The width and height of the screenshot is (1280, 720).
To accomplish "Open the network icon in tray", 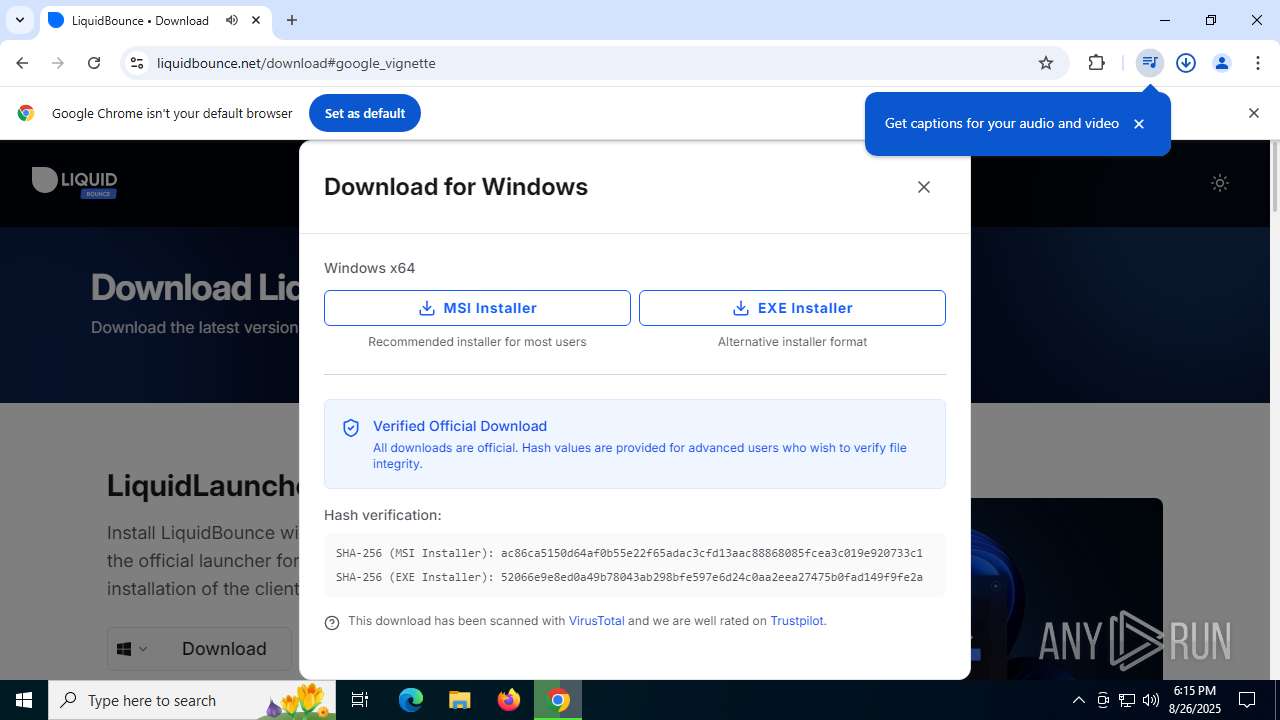I will (1127, 700).
